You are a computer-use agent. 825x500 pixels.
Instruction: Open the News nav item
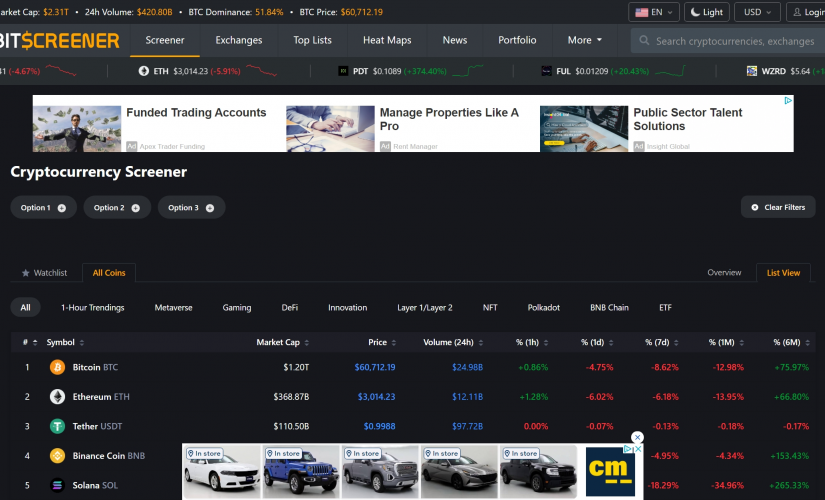(455, 40)
